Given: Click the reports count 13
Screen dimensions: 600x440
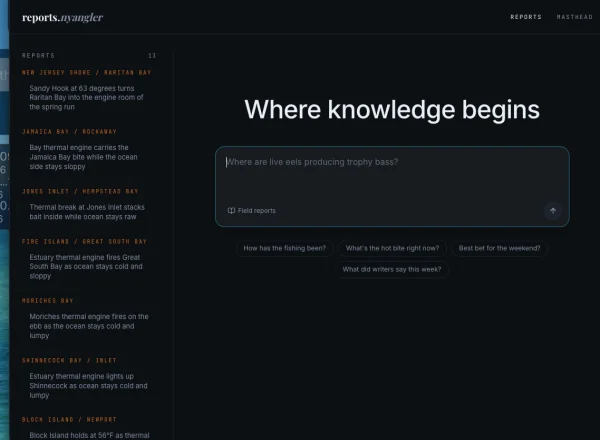Looking at the screenshot, I should (152, 55).
